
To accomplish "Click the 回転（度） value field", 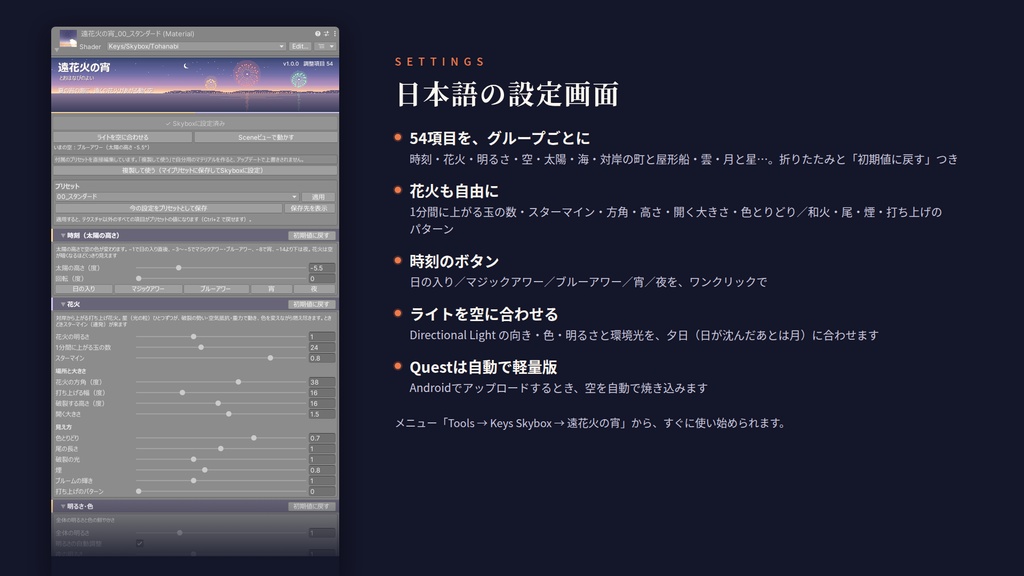I will tap(321, 278).
